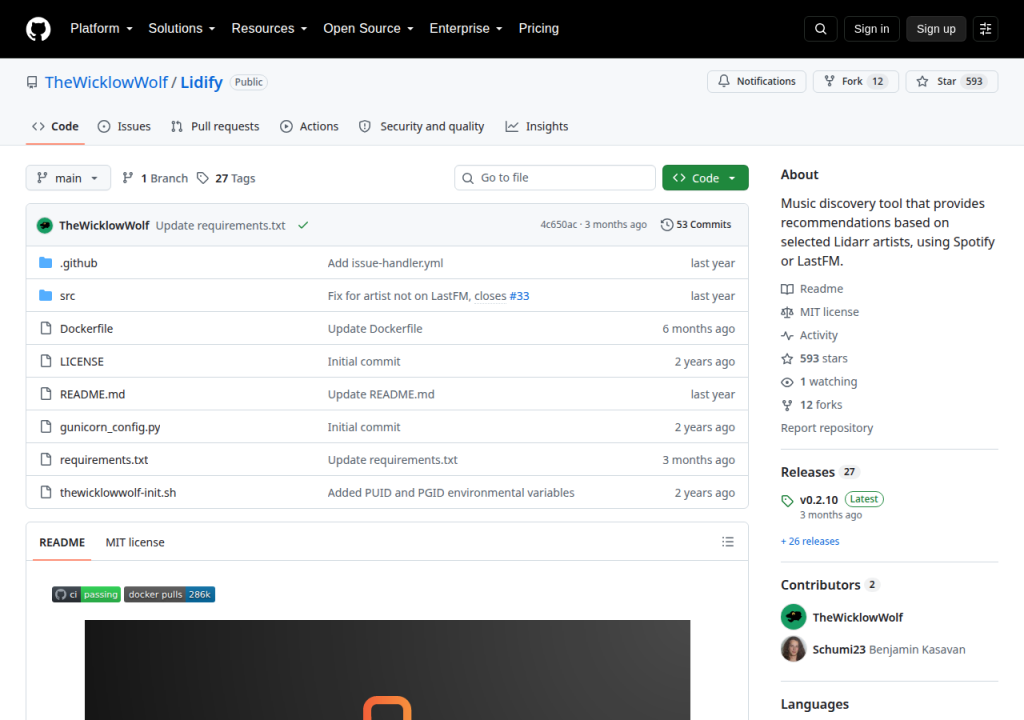This screenshot has height=720, width=1024.
Task: Click the Releases heading link
Action: (x=808, y=472)
